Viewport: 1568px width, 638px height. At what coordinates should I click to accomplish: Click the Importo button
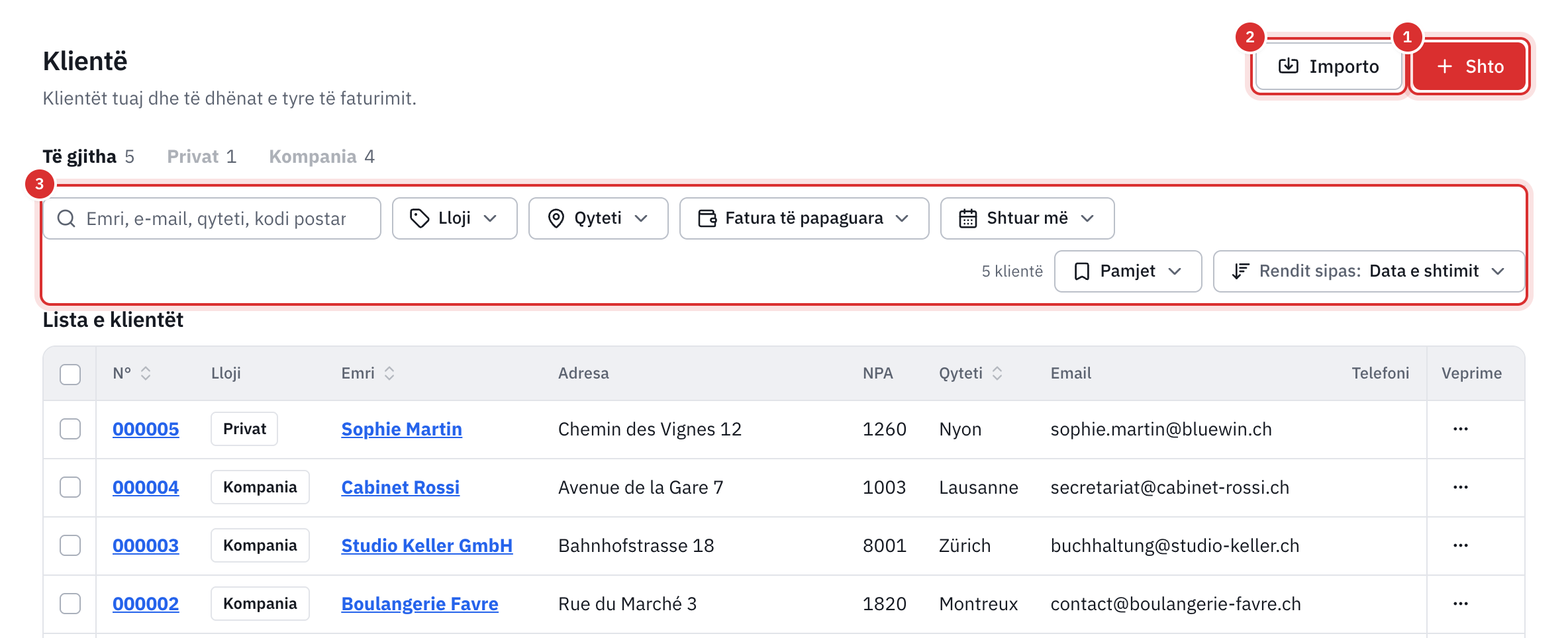pos(1328,66)
